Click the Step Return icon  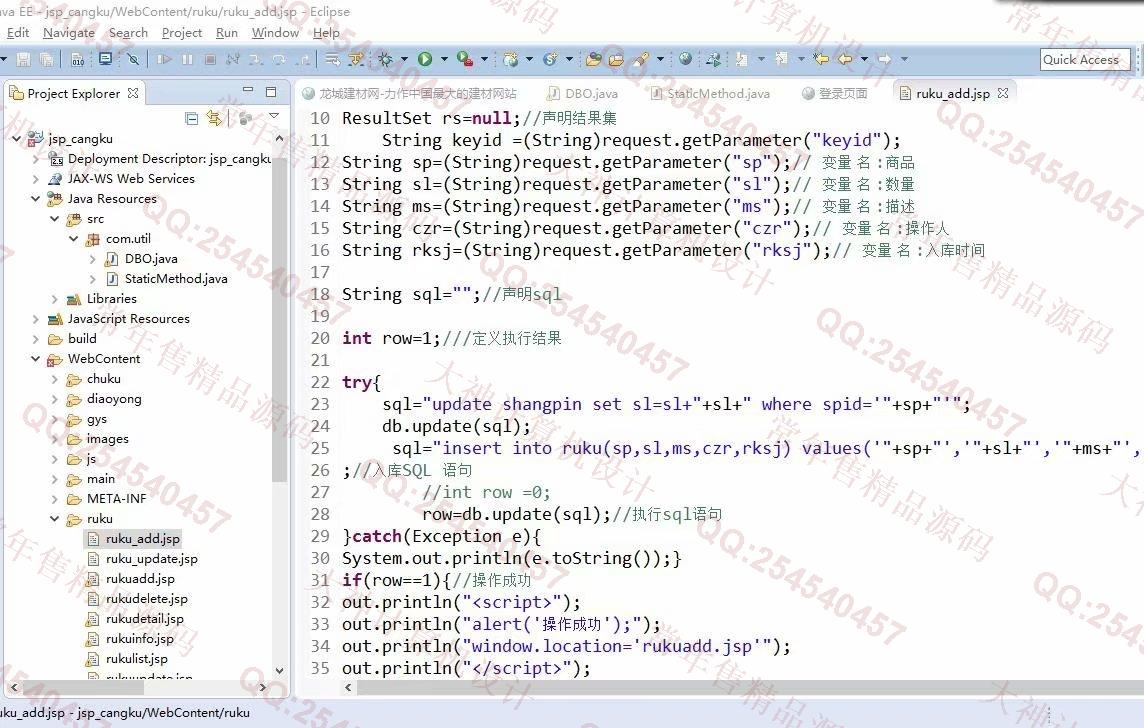pos(302,59)
